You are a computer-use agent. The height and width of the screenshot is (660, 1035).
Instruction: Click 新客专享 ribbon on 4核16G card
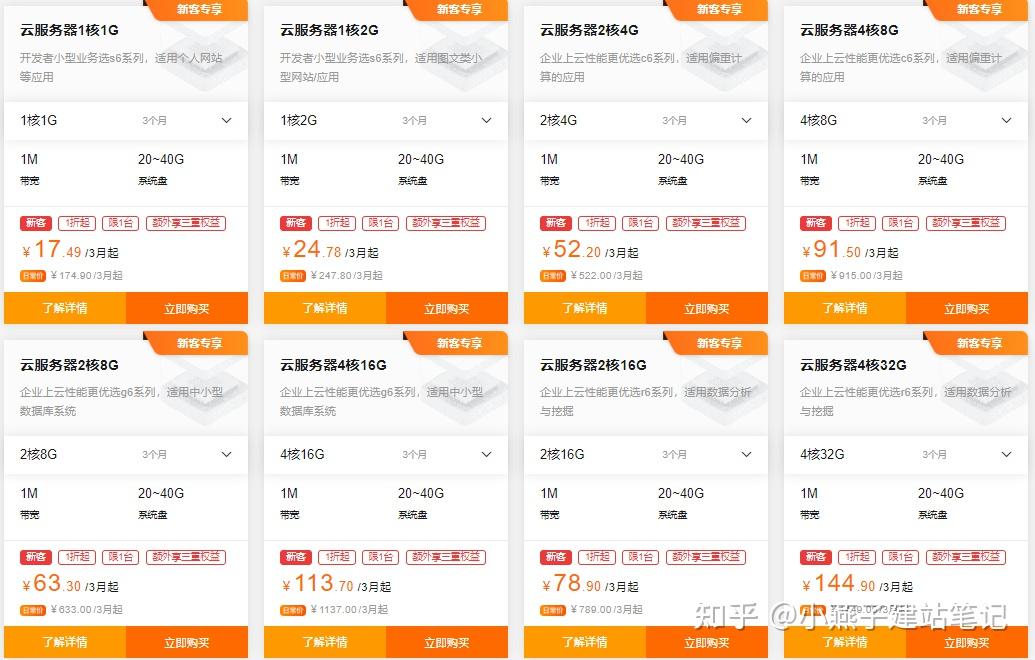pyautogui.click(x=459, y=343)
